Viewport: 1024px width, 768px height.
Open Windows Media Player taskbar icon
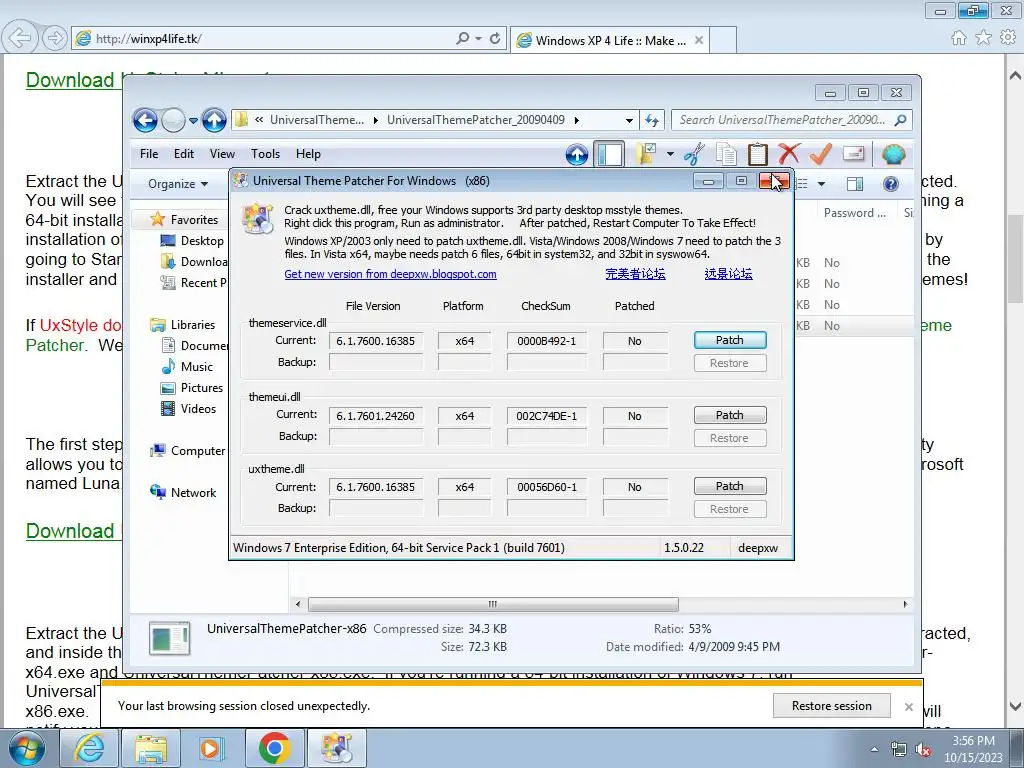pos(212,748)
